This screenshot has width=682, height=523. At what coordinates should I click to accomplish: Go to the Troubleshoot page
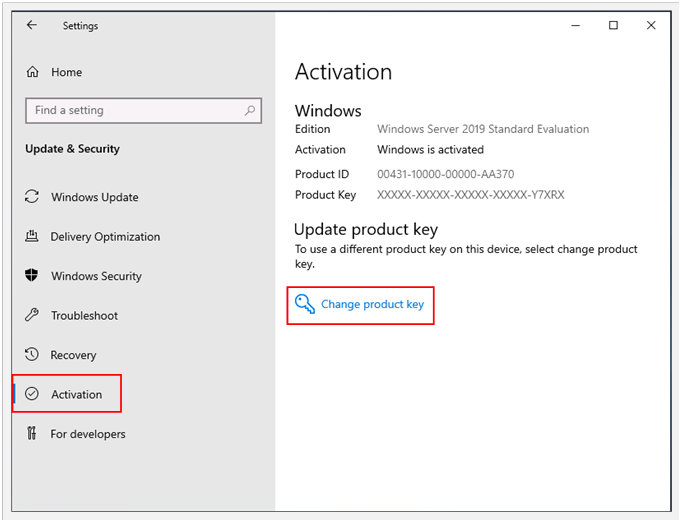[84, 315]
